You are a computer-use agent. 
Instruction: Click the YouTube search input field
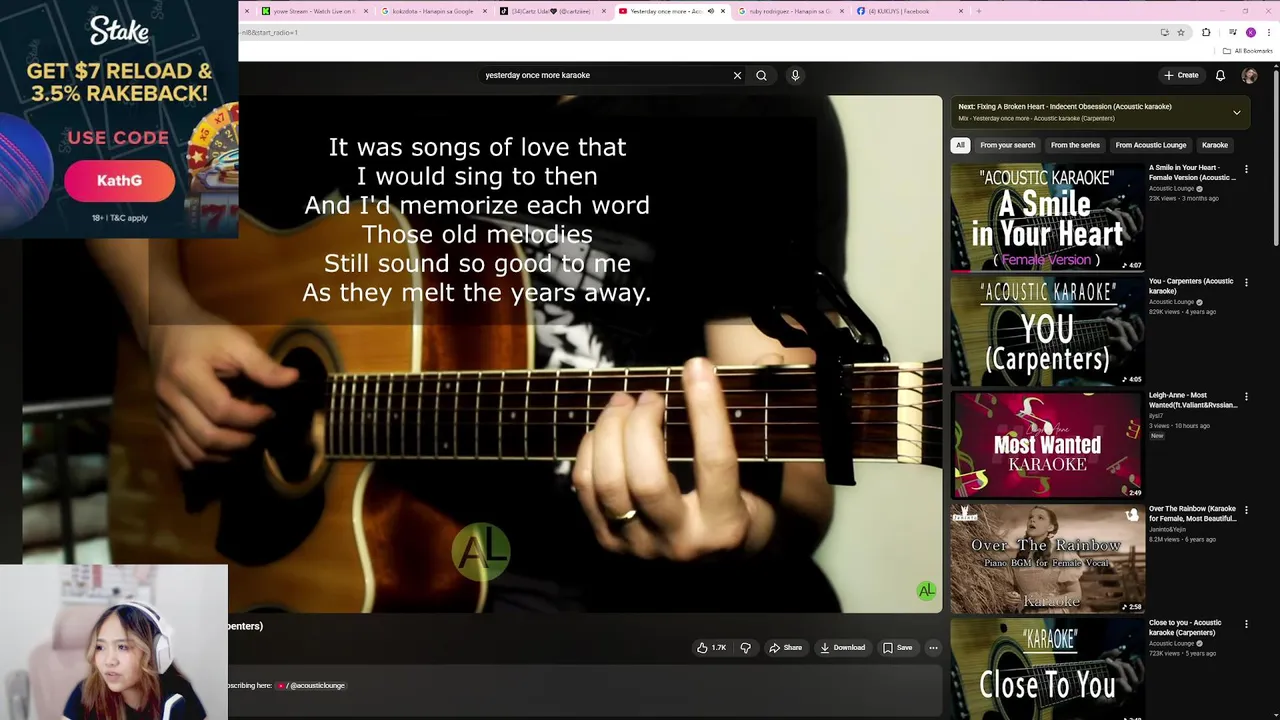[605, 75]
